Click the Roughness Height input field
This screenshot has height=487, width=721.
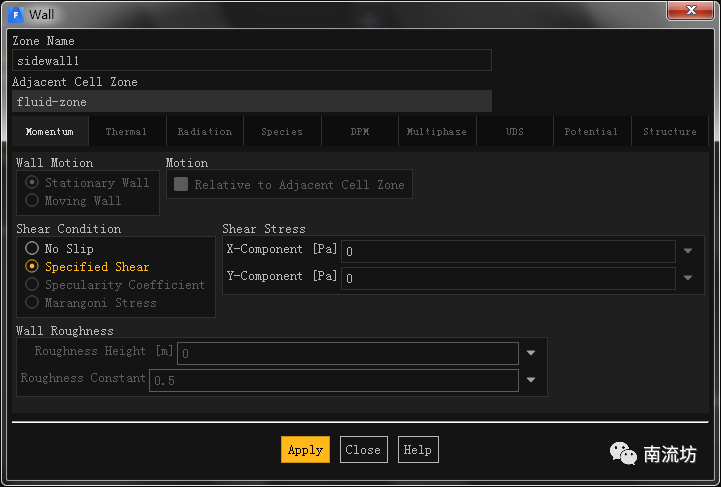(348, 353)
